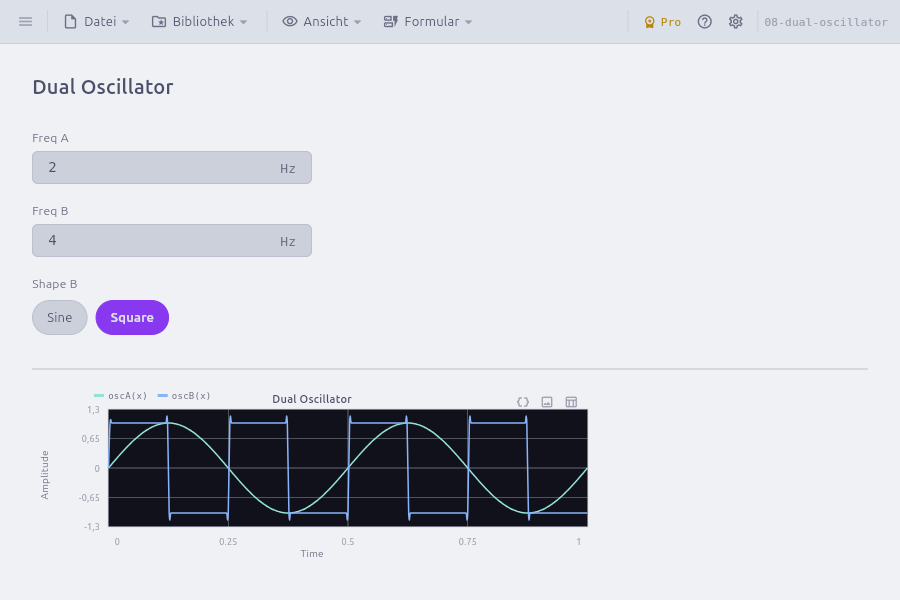This screenshot has width=900, height=600.
Task: Click the 0.75 tick on Time axis
Action: click(467, 541)
